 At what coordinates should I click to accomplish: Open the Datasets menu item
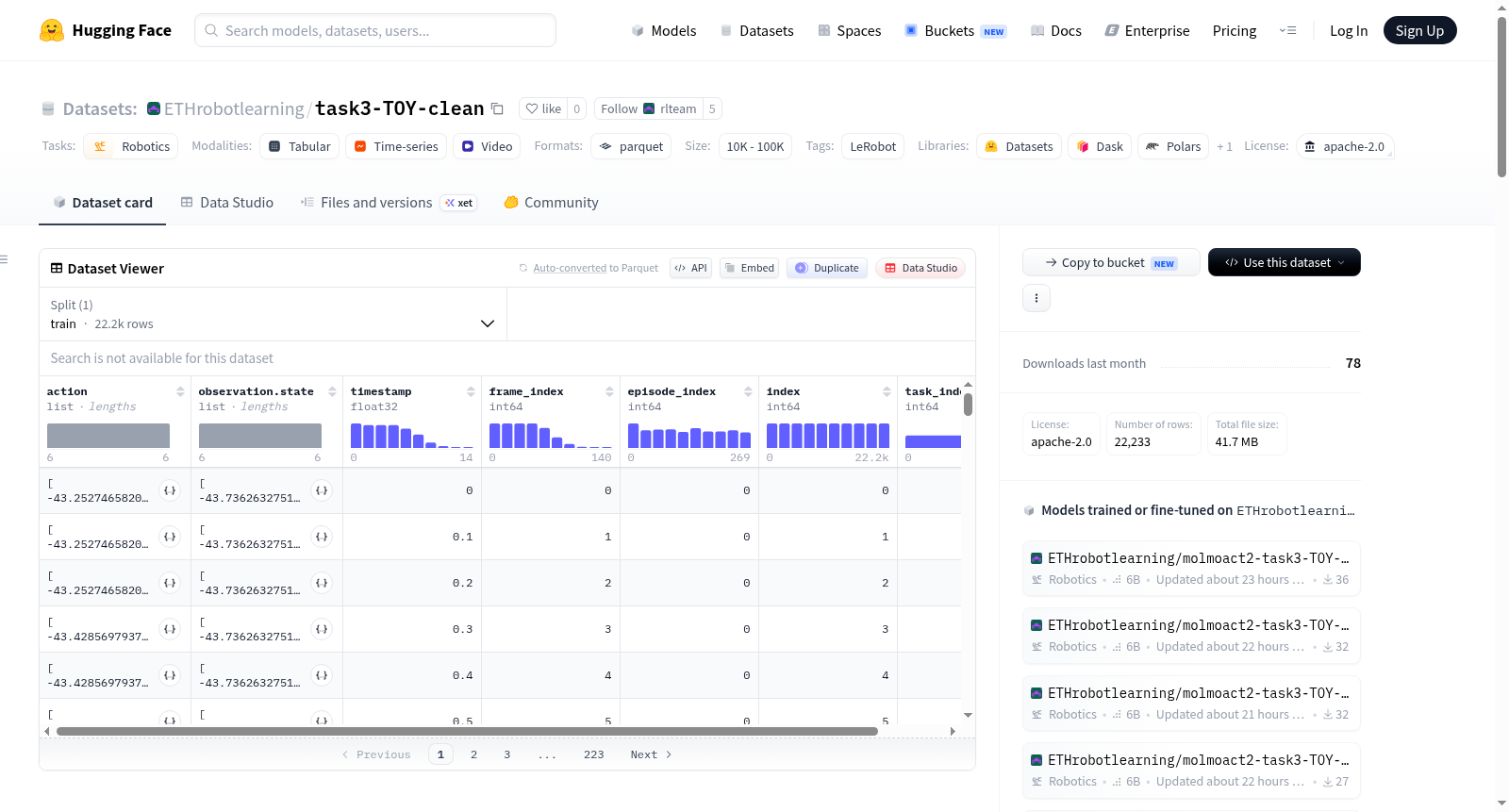pyautogui.click(x=756, y=30)
